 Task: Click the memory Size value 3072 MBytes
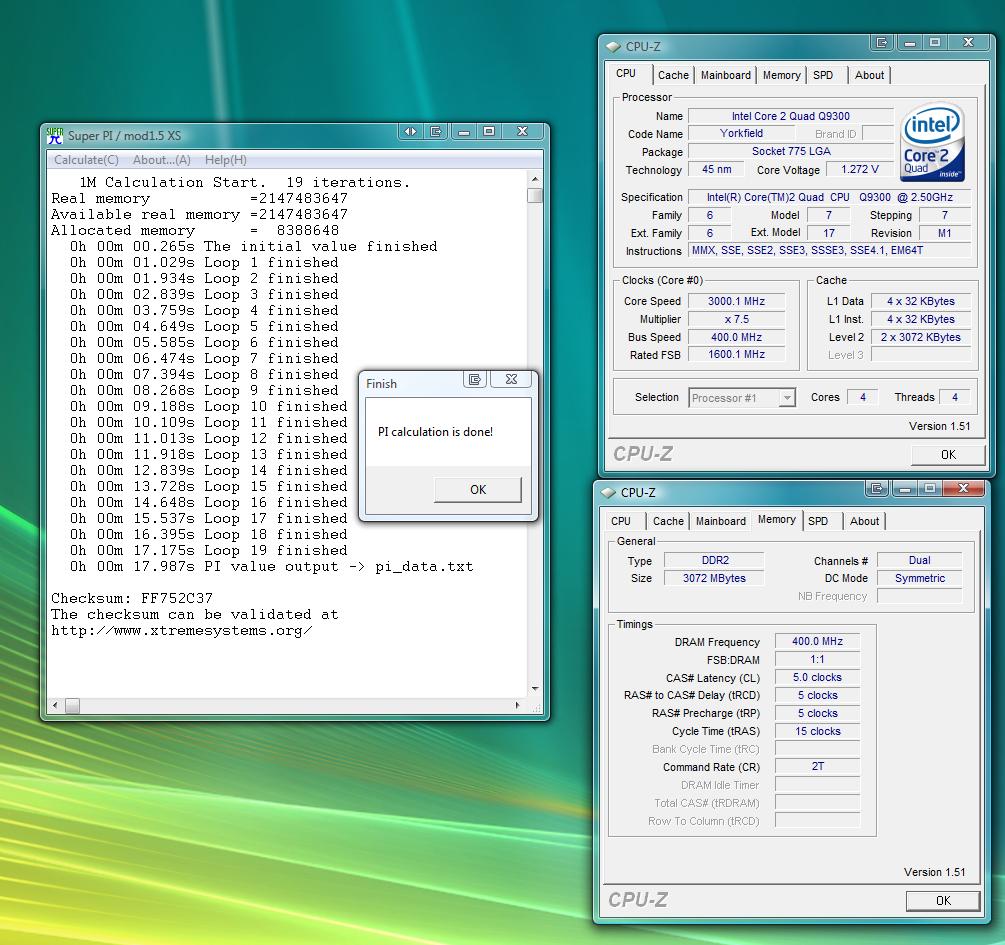pyautogui.click(x=714, y=578)
